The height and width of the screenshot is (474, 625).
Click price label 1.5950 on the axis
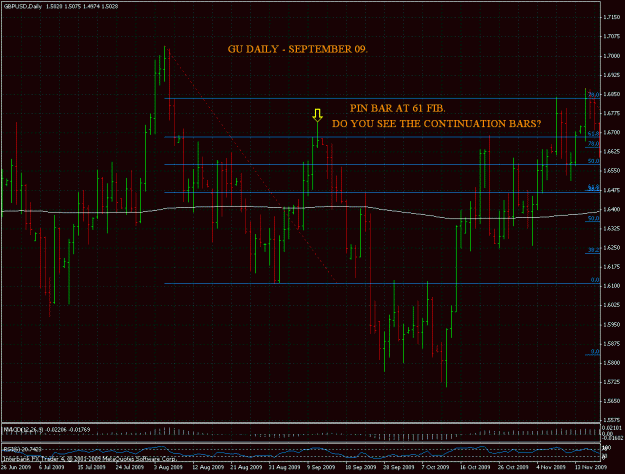pyautogui.click(x=611, y=325)
